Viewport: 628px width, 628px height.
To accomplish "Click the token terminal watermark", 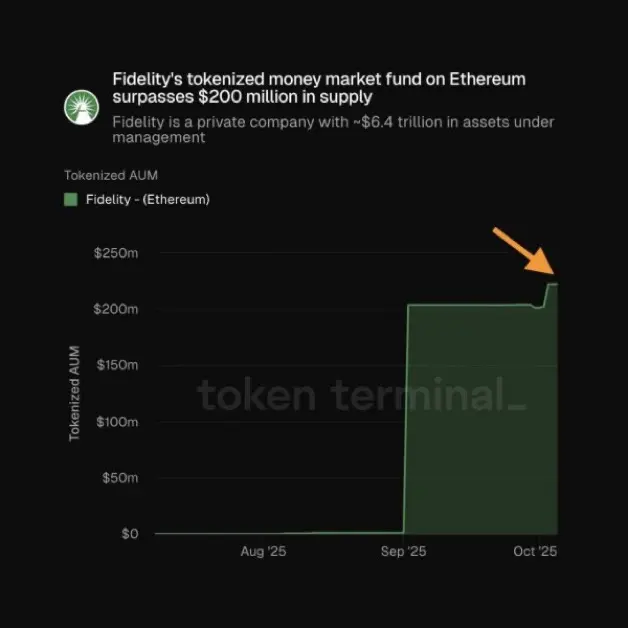I will click(362, 395).
